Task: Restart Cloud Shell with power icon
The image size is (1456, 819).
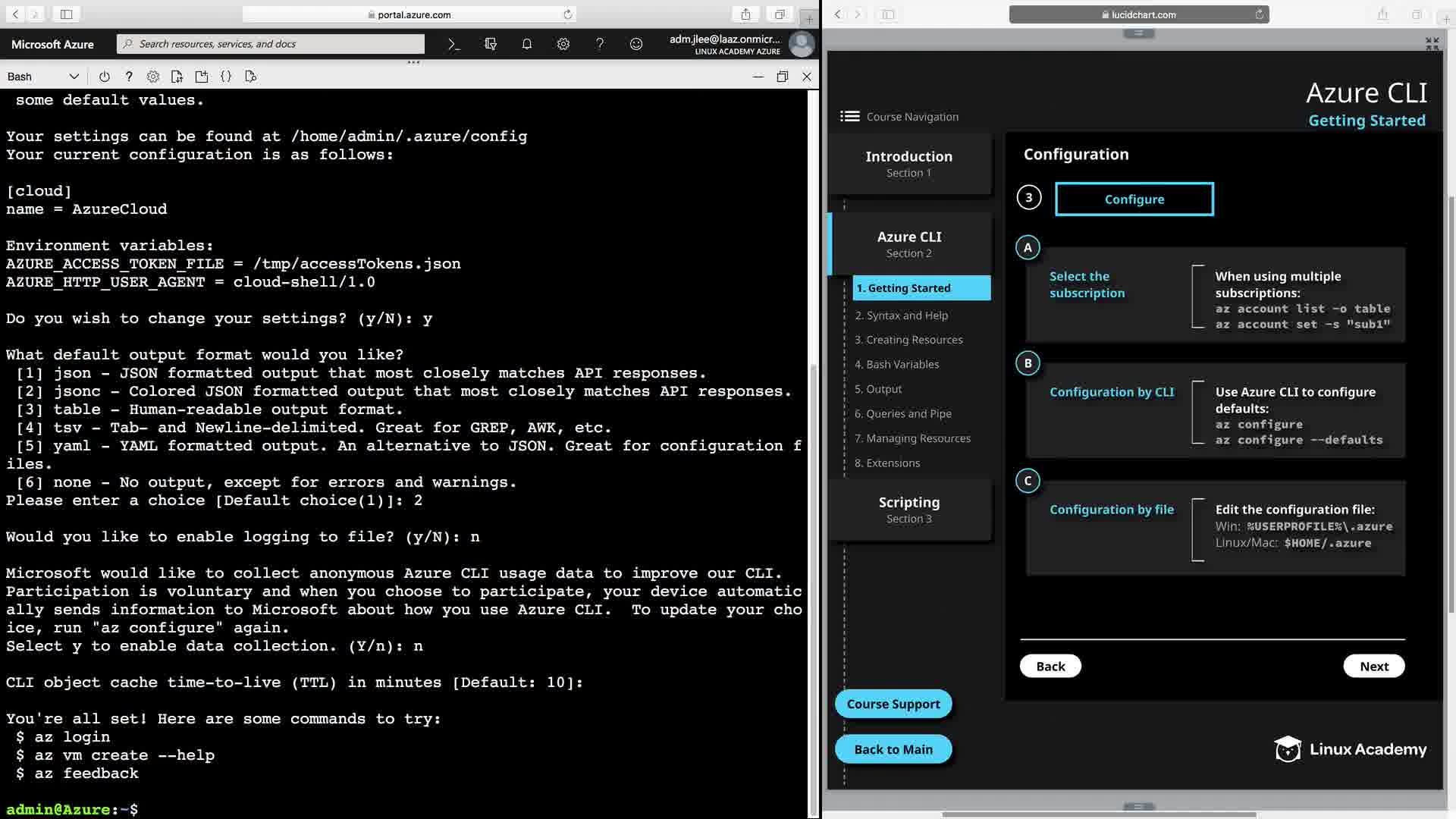Action: tap(104, 77)
